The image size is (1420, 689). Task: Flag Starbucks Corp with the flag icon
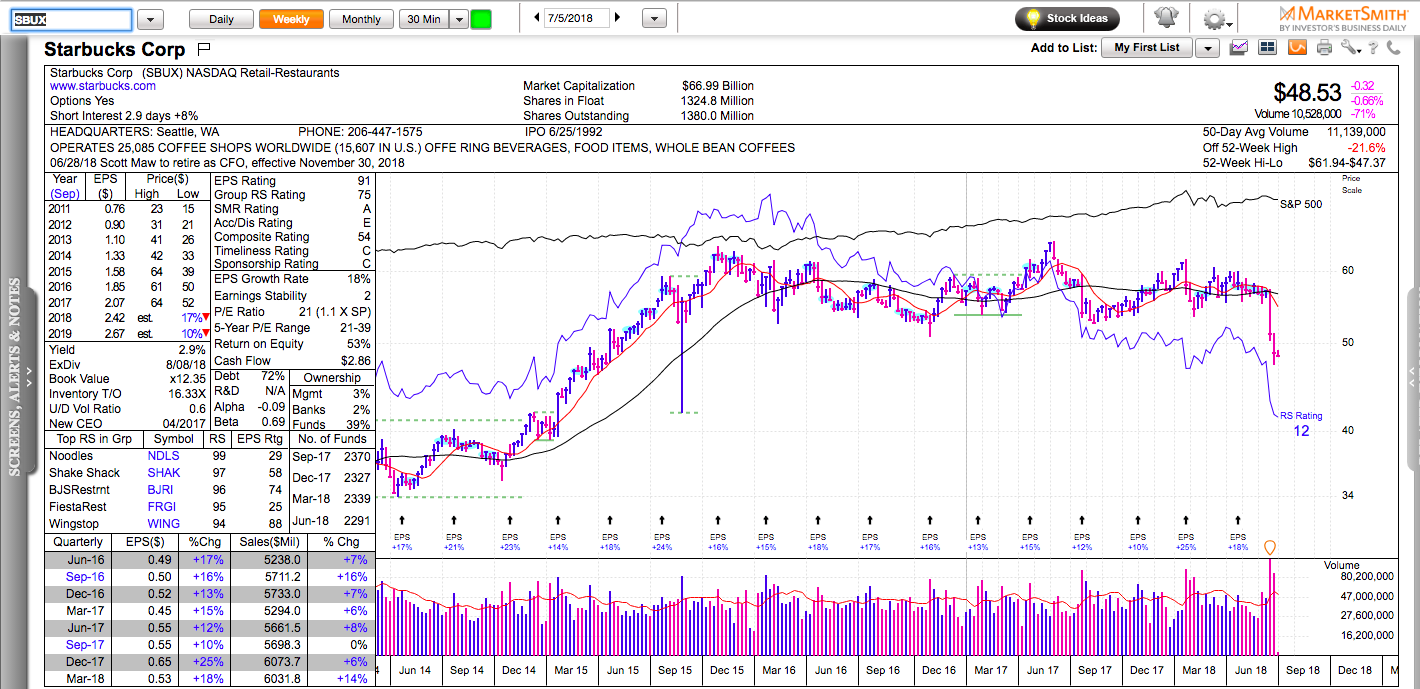pyautogui.click(x=204, y=48)
